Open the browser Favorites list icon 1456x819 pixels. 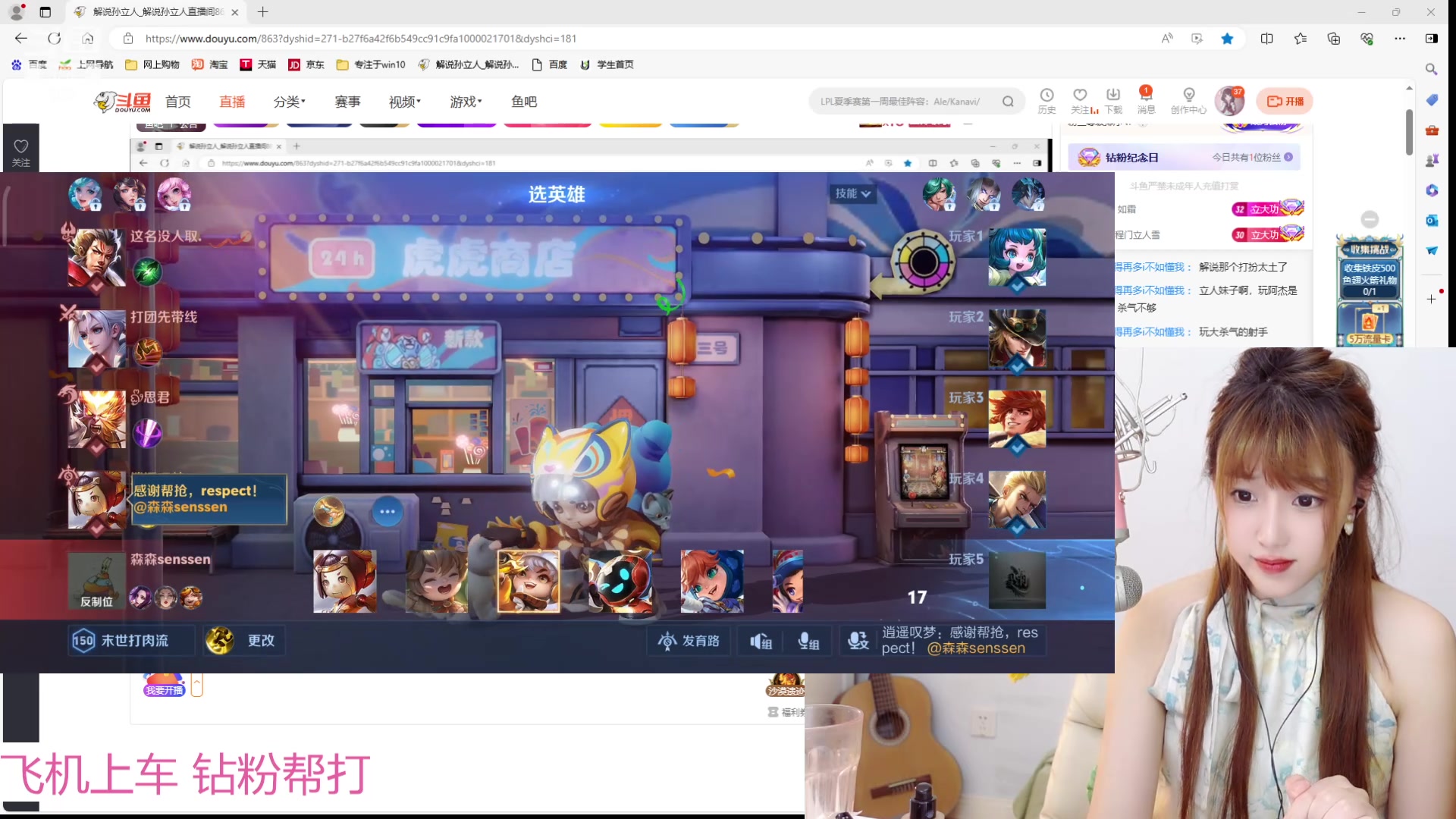click(1300, 39)
